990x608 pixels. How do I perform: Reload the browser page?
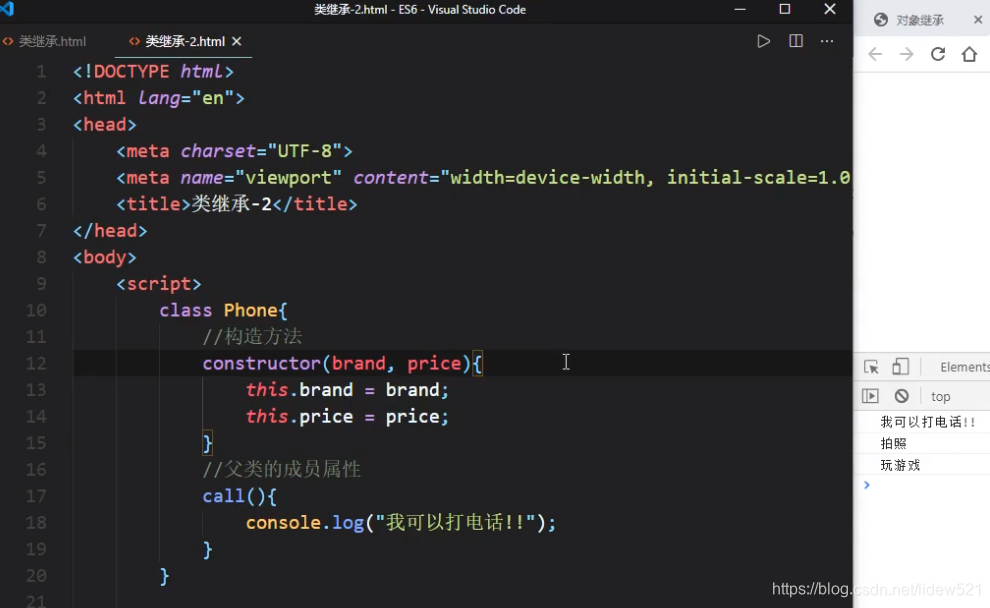938,54
